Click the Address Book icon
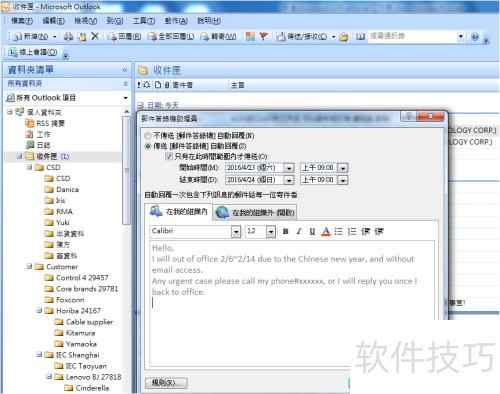 click(x=360, y=36)
